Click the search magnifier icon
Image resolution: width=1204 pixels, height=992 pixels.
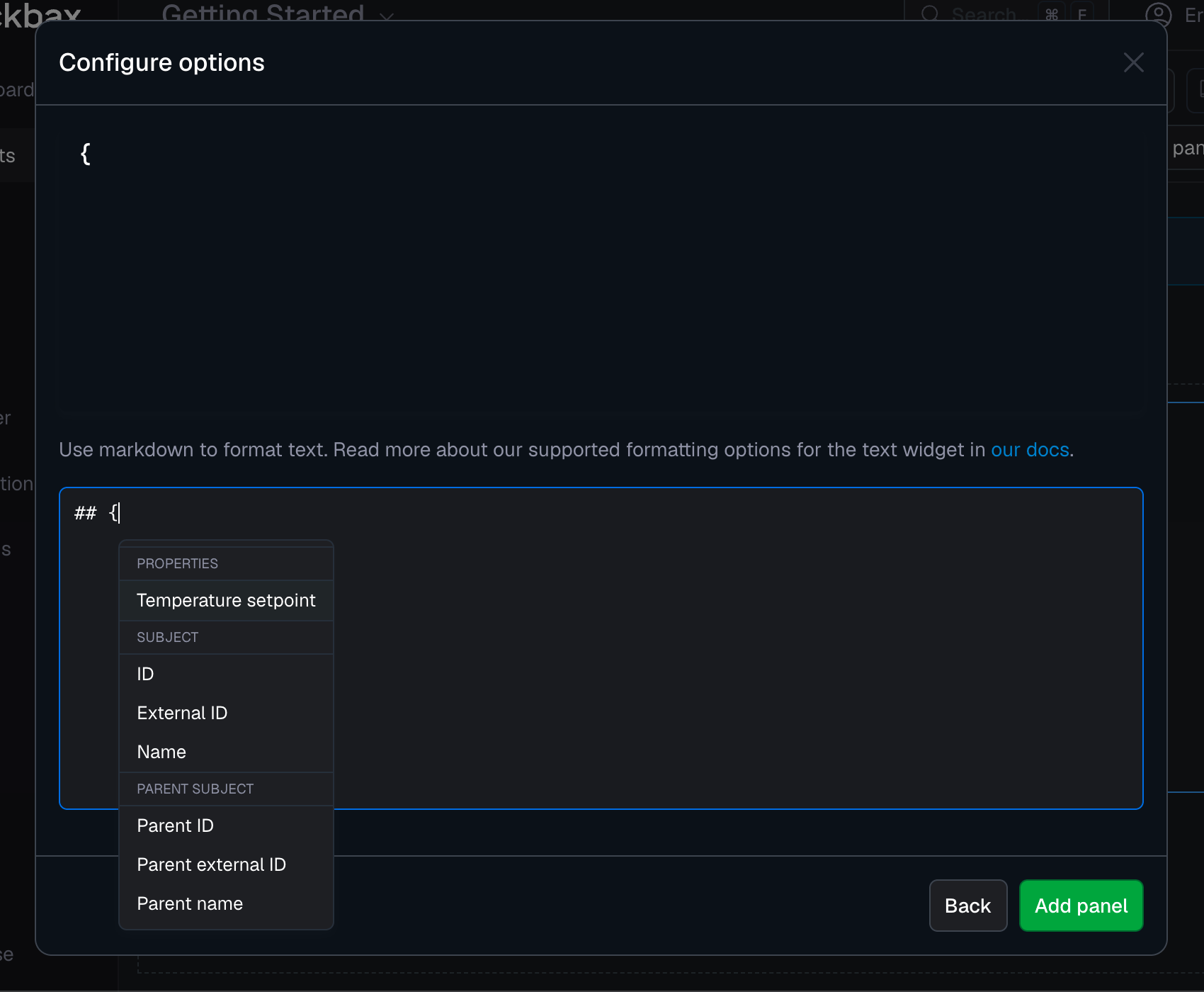[931, 14]
